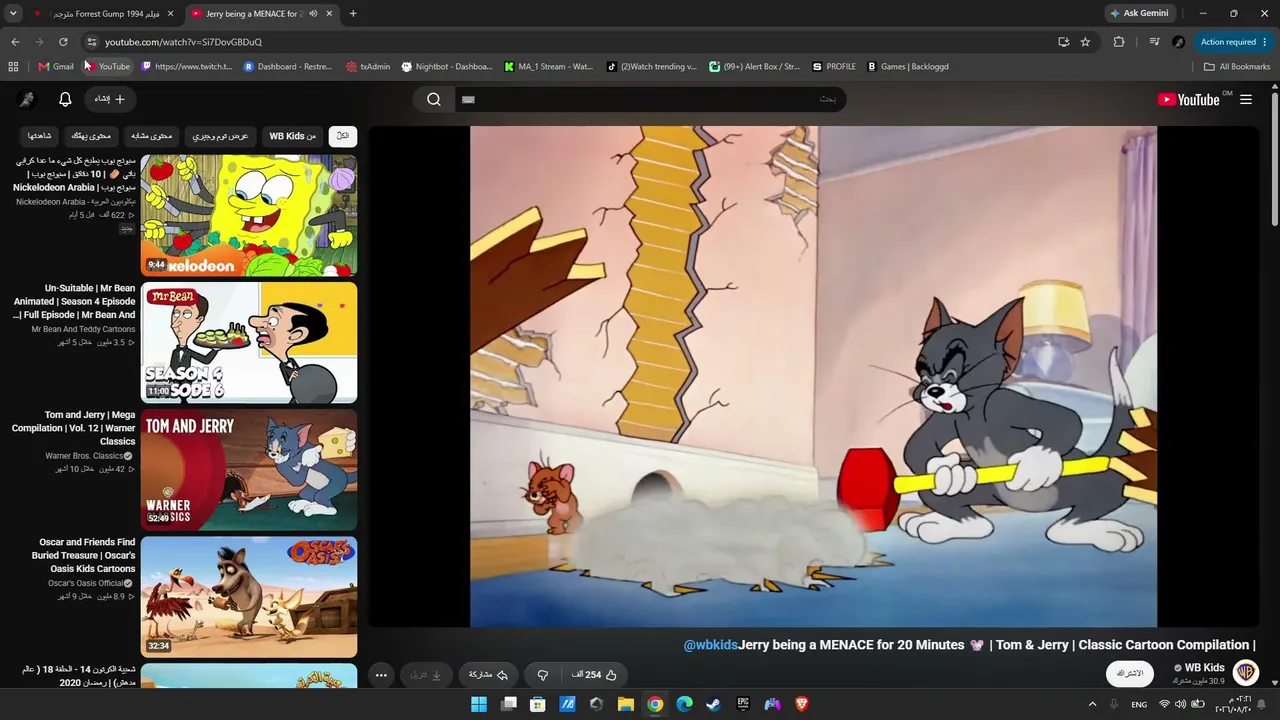Open Tom and Jerry Mega Compilation thumbnail
1280x720 pixels.
click(x=249, y=469)
